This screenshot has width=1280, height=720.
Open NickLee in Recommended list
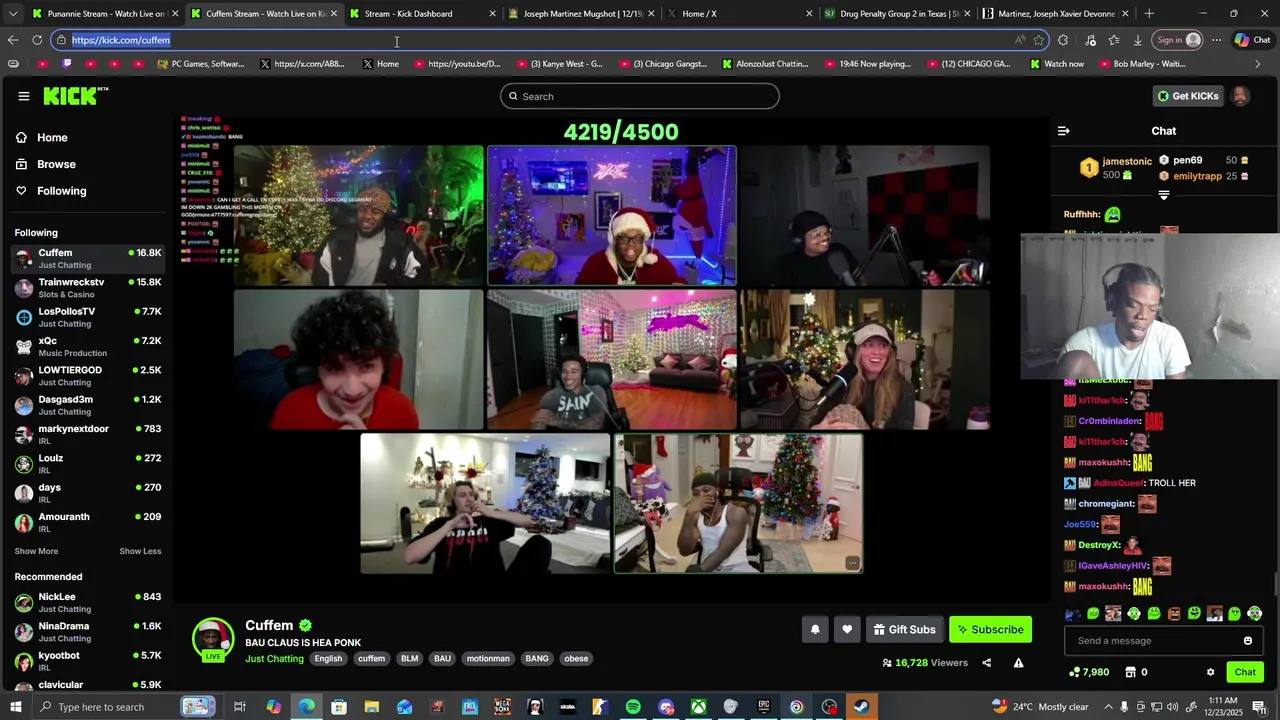pyautogui.click(x=88, y=603)
